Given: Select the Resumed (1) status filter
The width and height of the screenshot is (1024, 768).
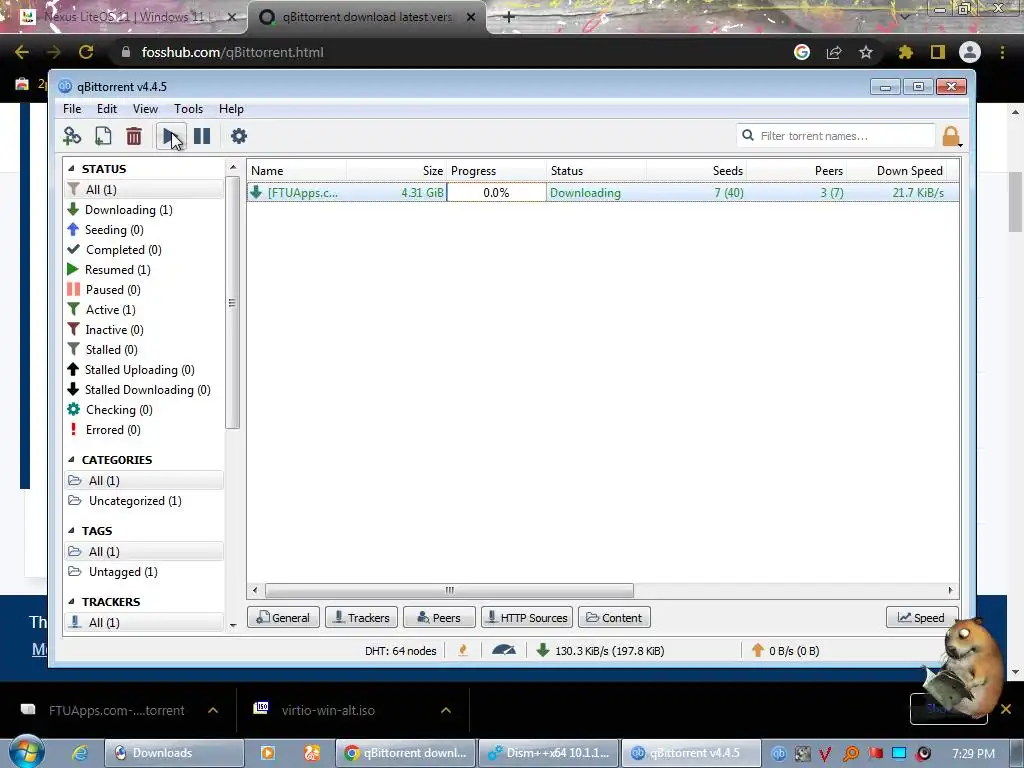Looking at the screenshot, I should pyautogui.click(x=117, y=270).
